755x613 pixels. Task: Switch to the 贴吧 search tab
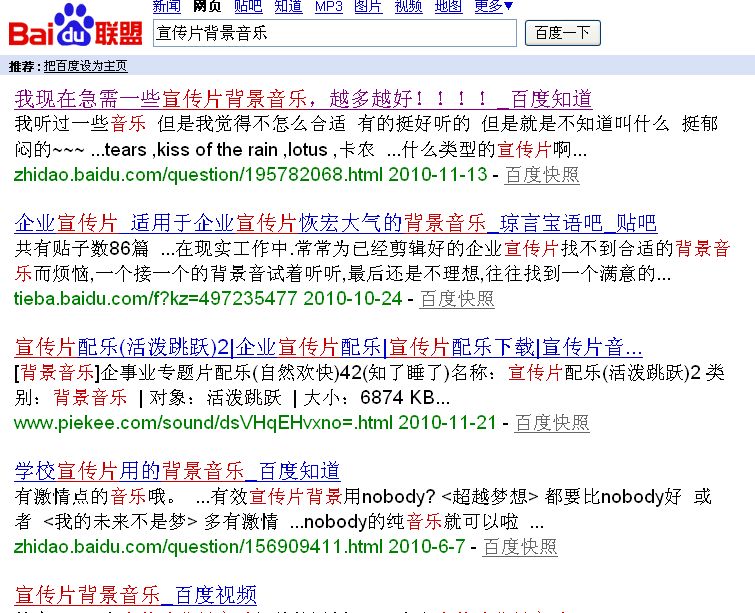[x=248, y=7]
